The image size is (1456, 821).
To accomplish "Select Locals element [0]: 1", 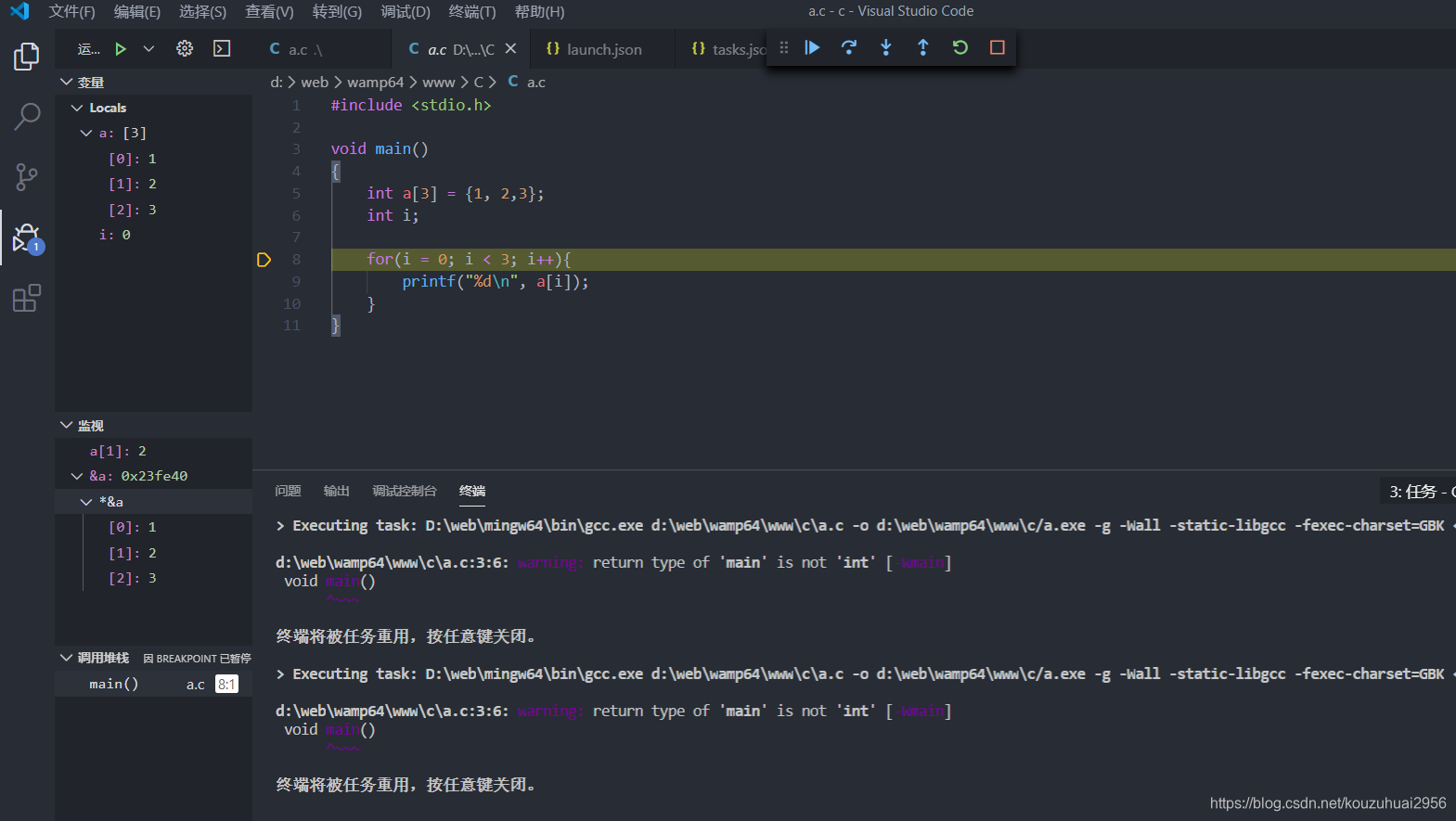I will (x=153, y=159).
